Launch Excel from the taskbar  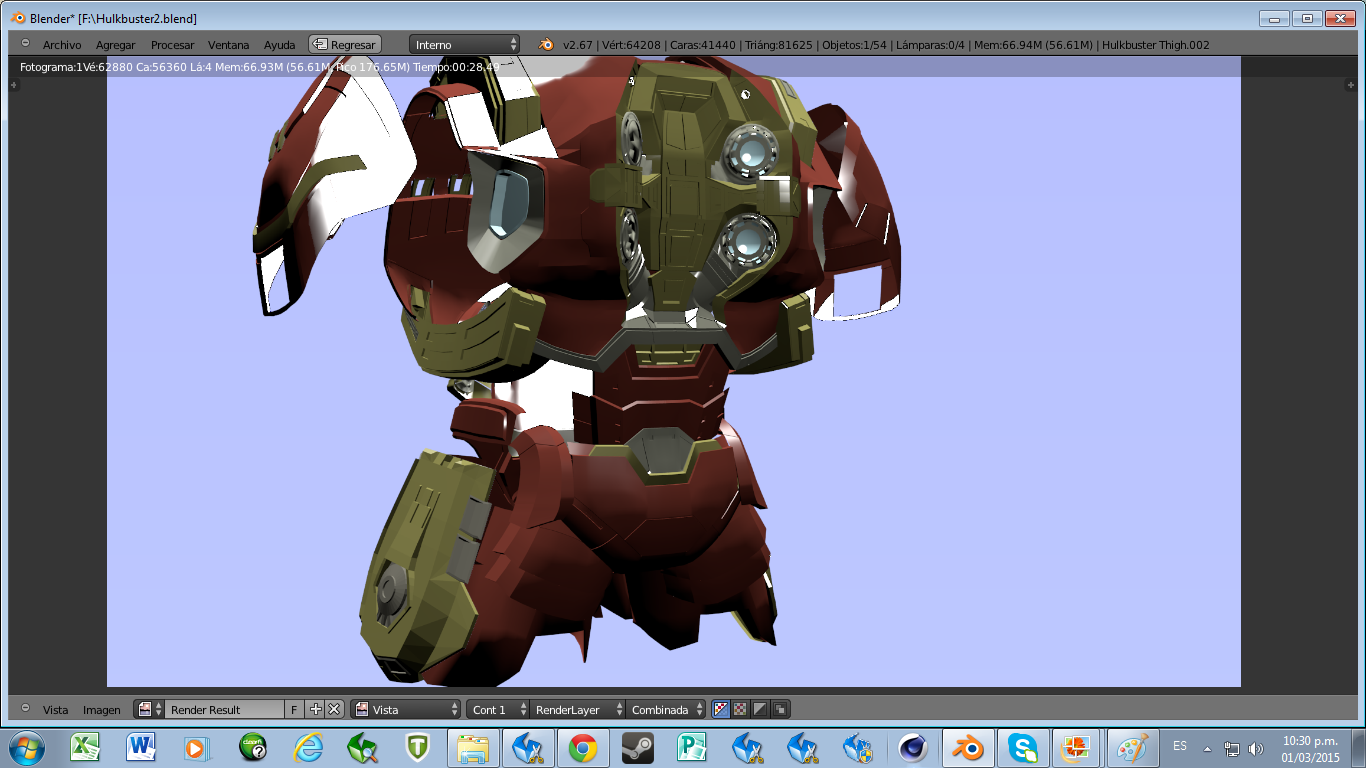coord(86,747)
